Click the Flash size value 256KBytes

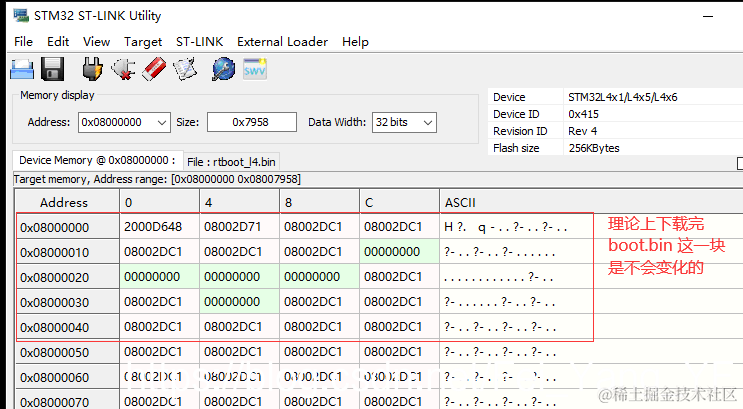point(594,148)
